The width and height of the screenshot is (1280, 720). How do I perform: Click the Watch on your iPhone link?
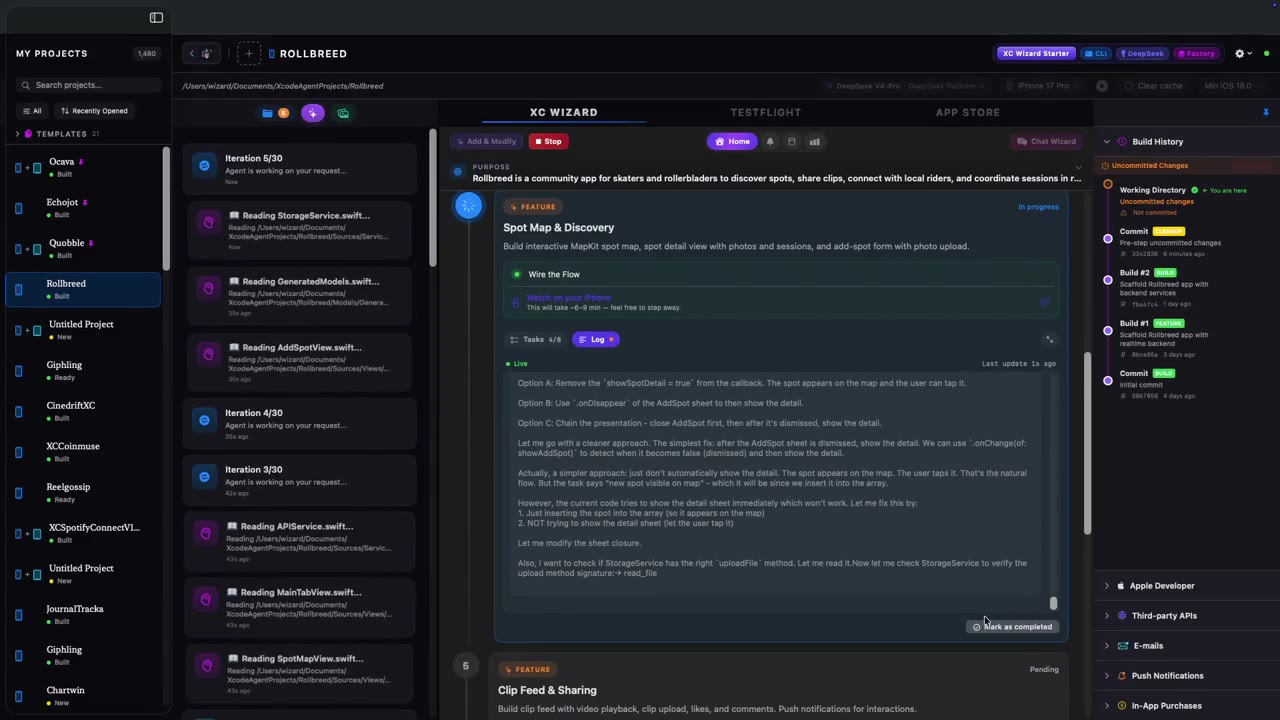click(568, 298)
